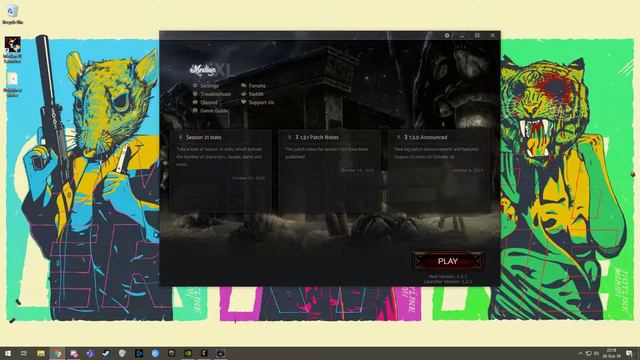This screenshot has width=640, height=360.
Task: Click the Reddit icon in the launcher
Action: point(243,94)
